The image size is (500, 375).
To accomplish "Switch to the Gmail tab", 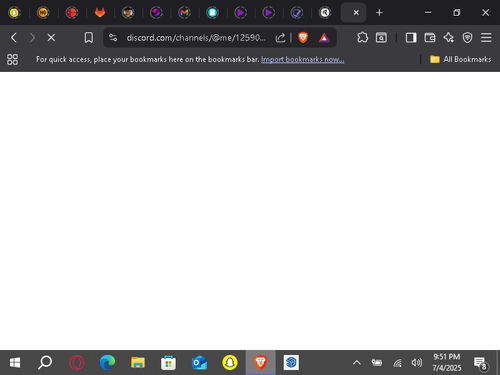I will click(x=184, y=13).
